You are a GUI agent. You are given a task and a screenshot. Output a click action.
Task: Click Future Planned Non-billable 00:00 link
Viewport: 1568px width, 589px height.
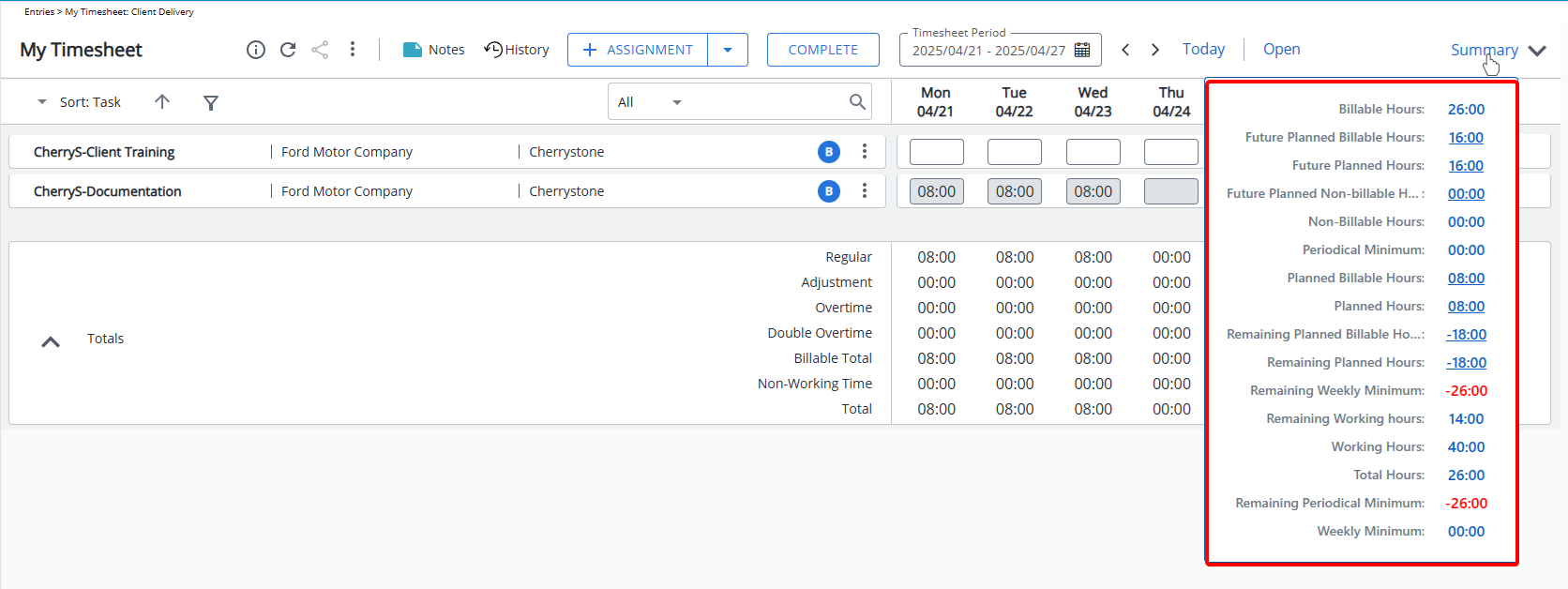(x=1466, y=193)
